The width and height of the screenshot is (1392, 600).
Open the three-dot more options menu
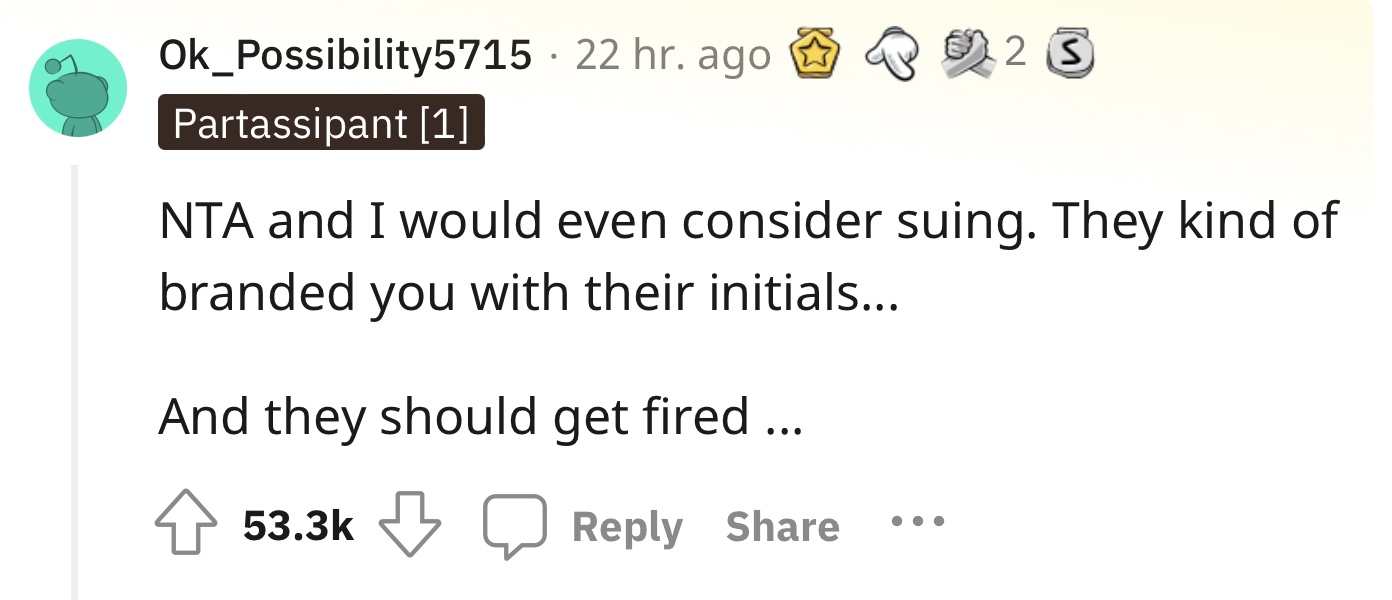click(x=916, y=522)
